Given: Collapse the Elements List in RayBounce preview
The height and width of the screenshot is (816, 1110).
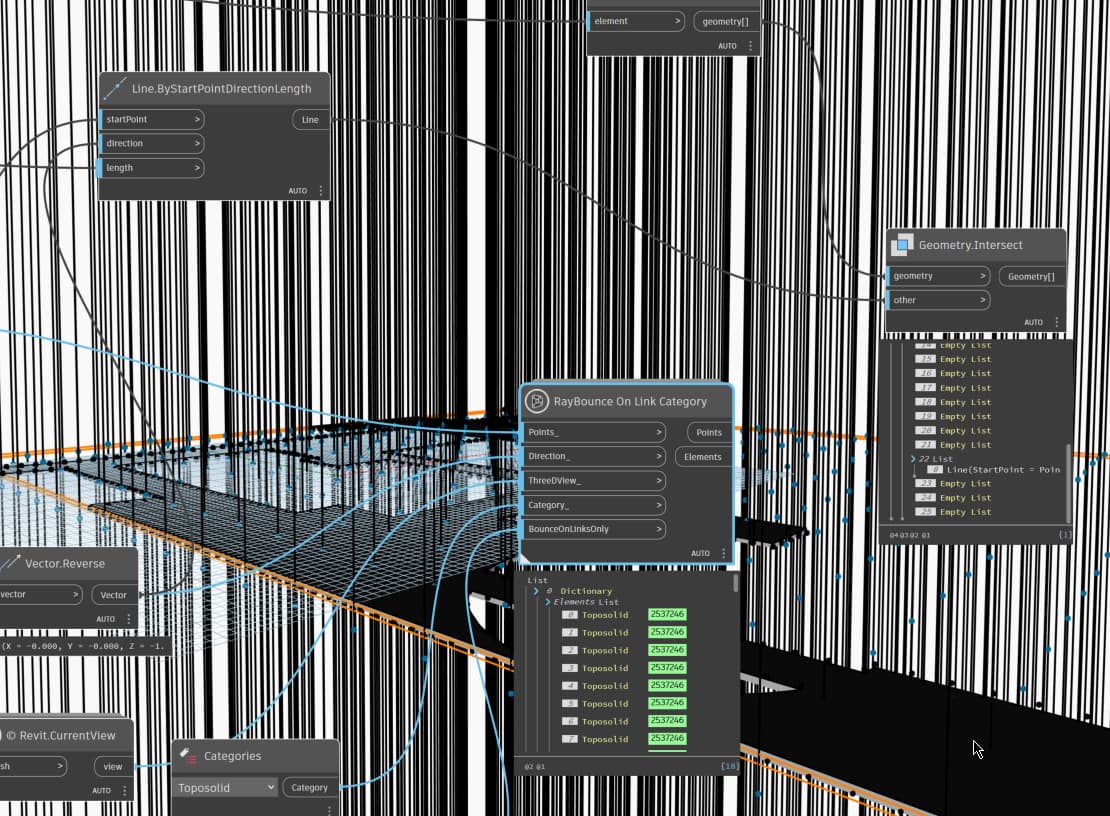Looking at the screenshot, I should pyautogui.click(x=547, y=602).
